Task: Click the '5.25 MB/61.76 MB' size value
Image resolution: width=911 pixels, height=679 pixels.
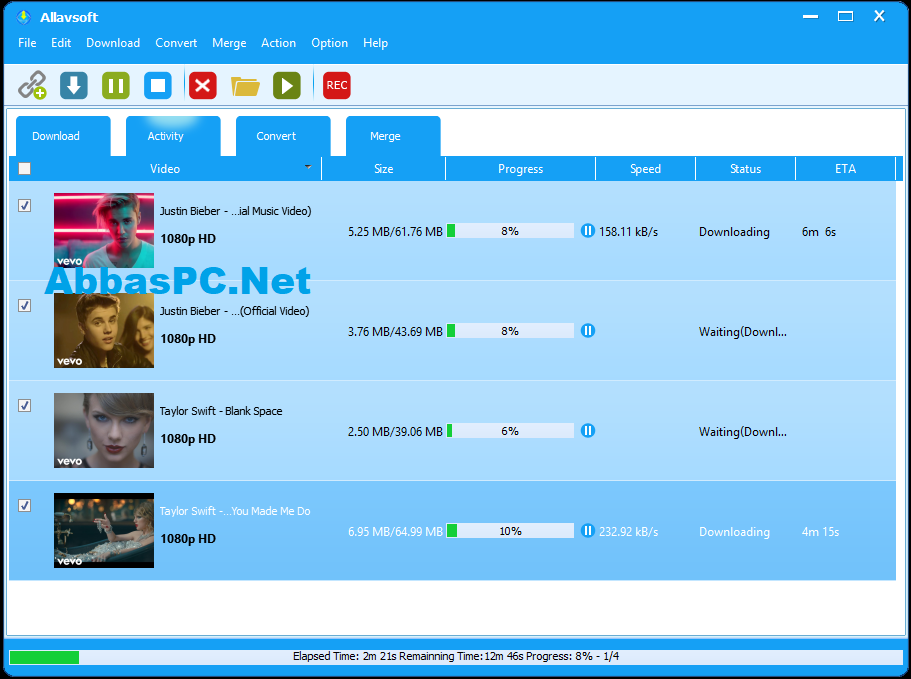Action: coord(395,232)
